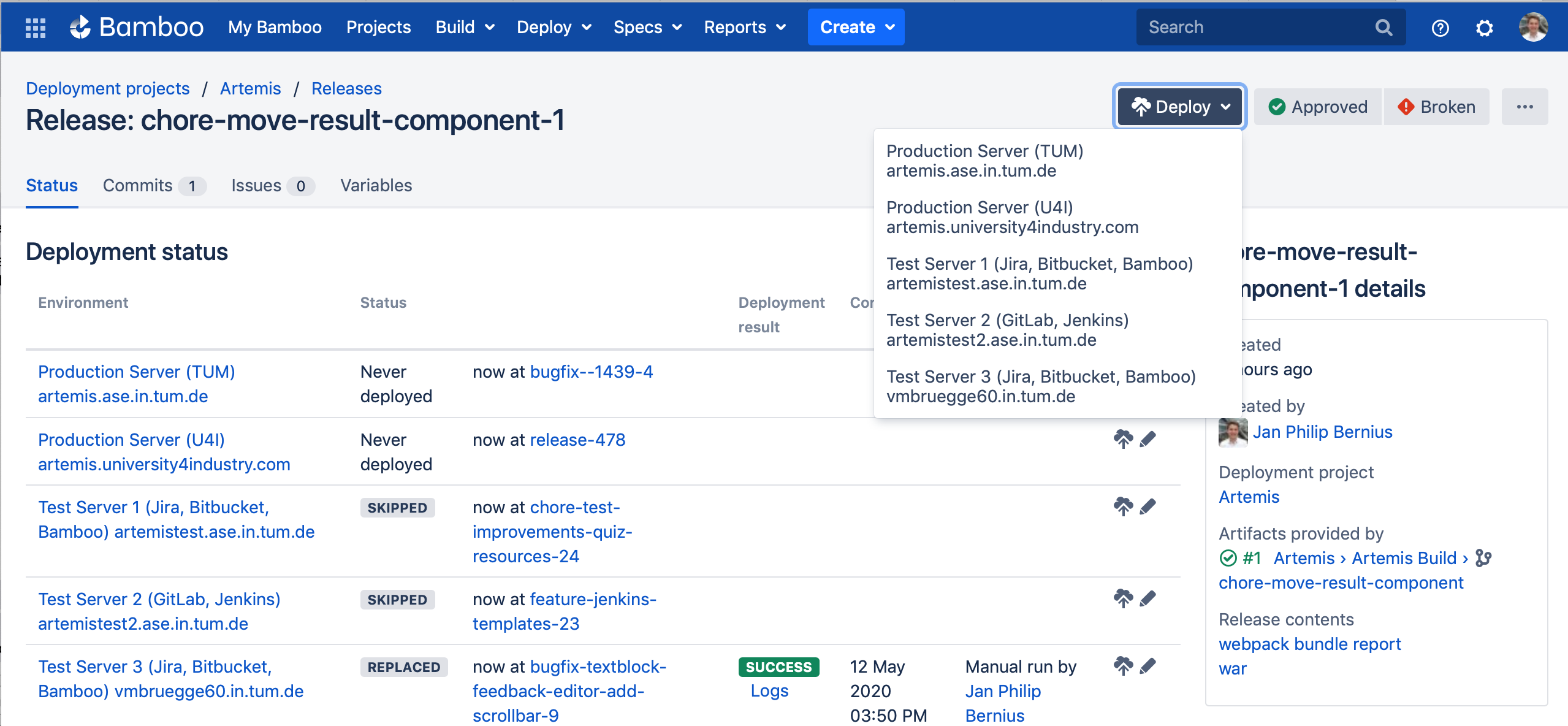This screenshot has height=726, width=1568.
Task: Click the green success check beside #1
Action: (x=1228, y=558)
